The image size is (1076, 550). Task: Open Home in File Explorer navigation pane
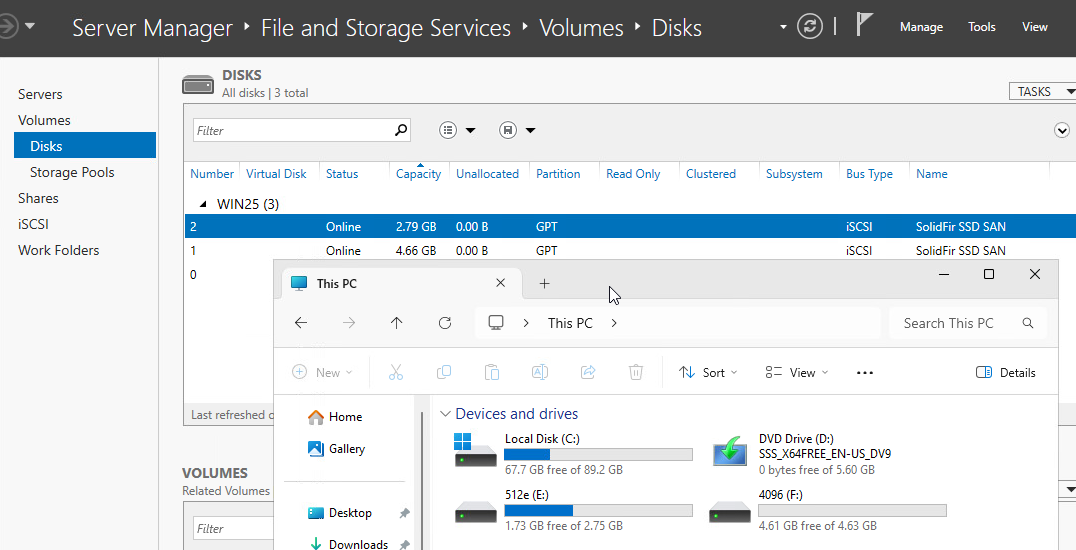pyautogui.click(x=335, y=416)
